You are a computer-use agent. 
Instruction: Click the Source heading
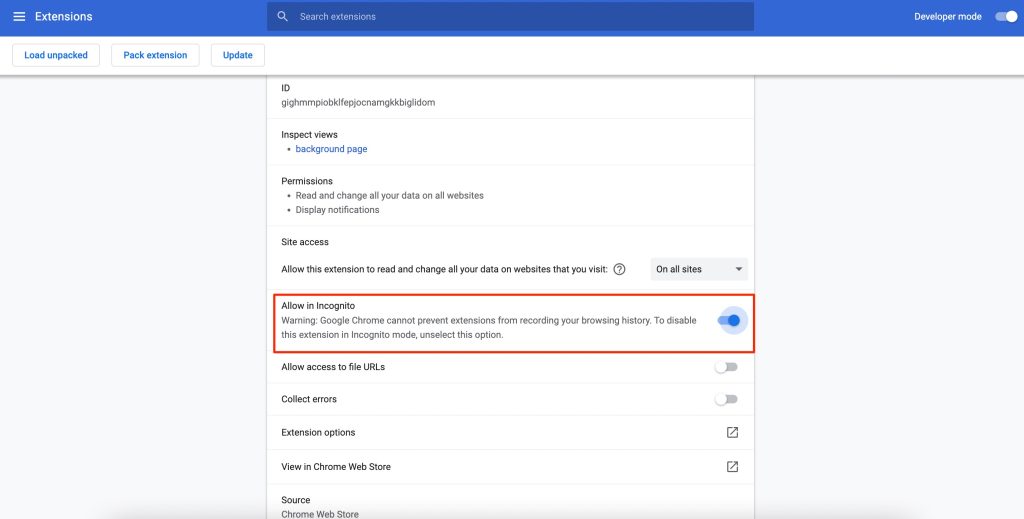(x=295, y=500)
